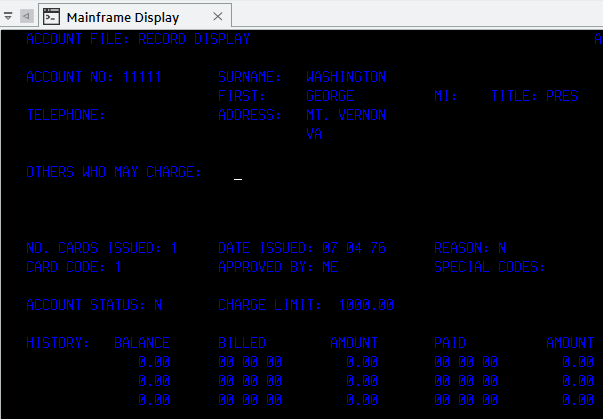Click the scroll tabs left arrow
Screen dimensions: 603x419
coord(26,16)
